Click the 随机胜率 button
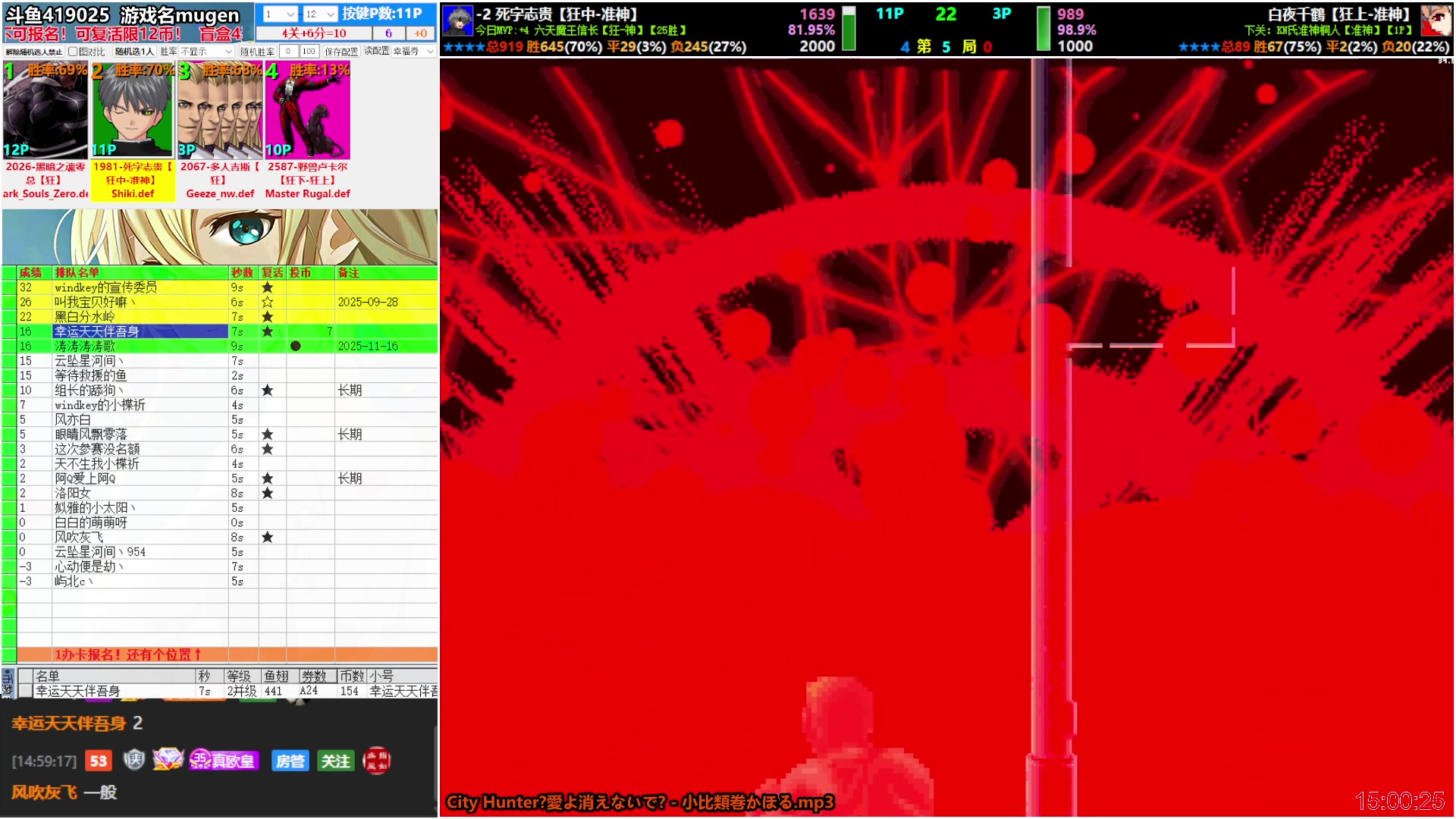Viewport: 1456px width, 819px height. 257,52
